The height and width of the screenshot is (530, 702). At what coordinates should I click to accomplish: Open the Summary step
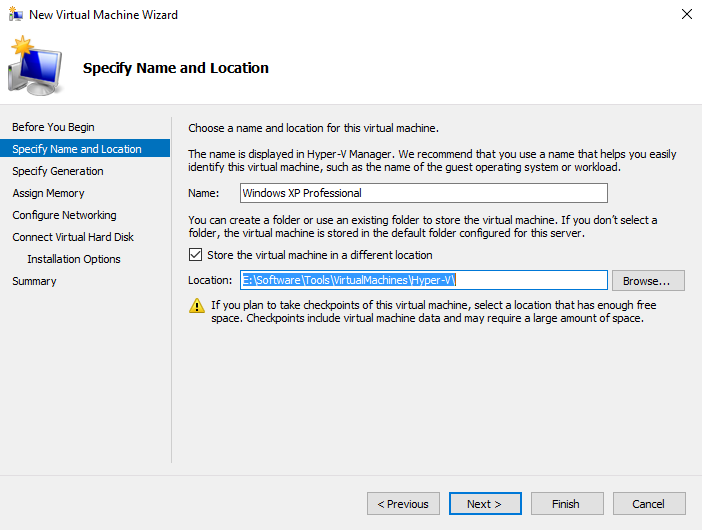click(x=34, y=281)
